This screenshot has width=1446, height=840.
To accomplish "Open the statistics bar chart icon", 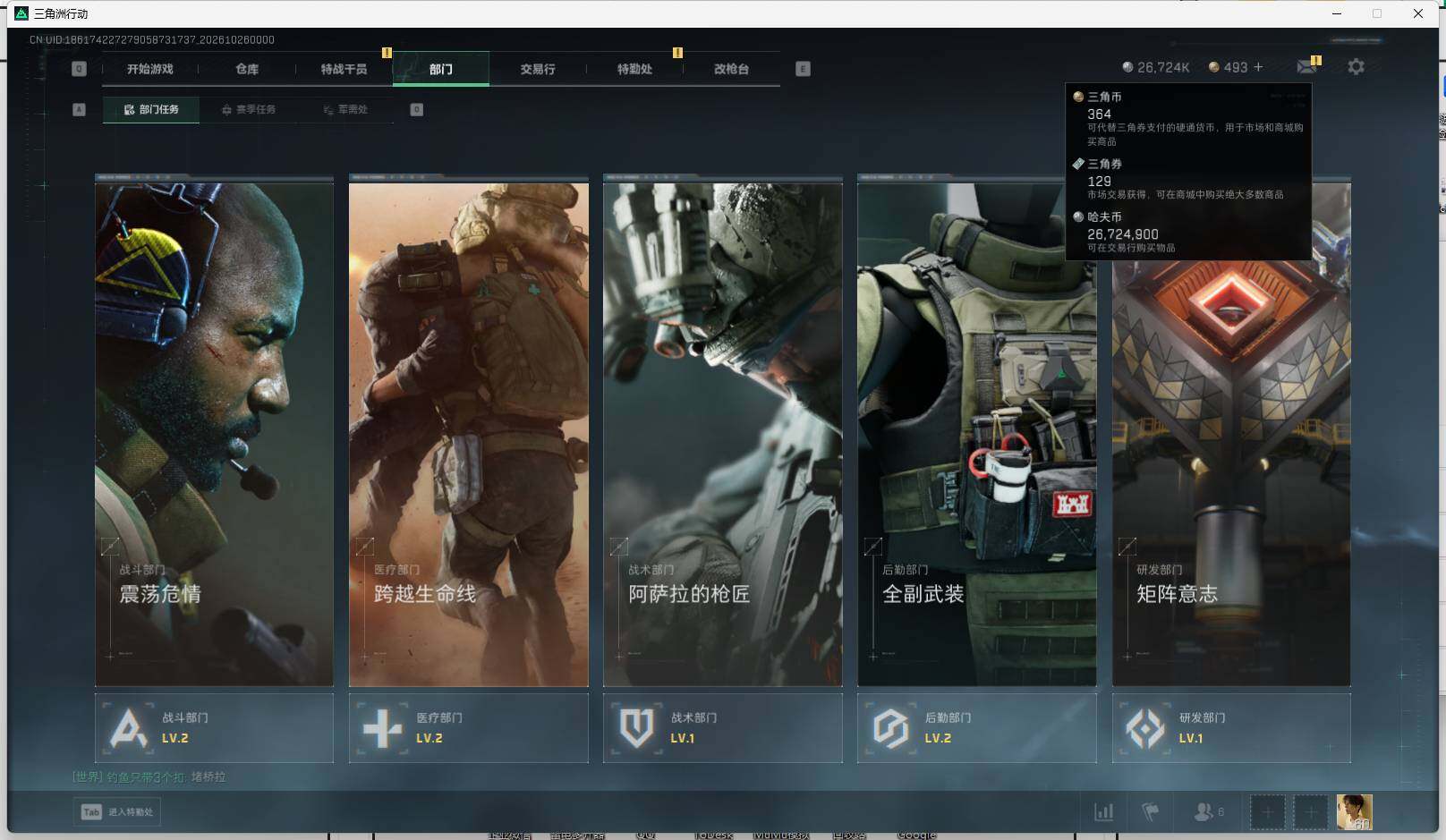I will click(x=1104, y=811).
